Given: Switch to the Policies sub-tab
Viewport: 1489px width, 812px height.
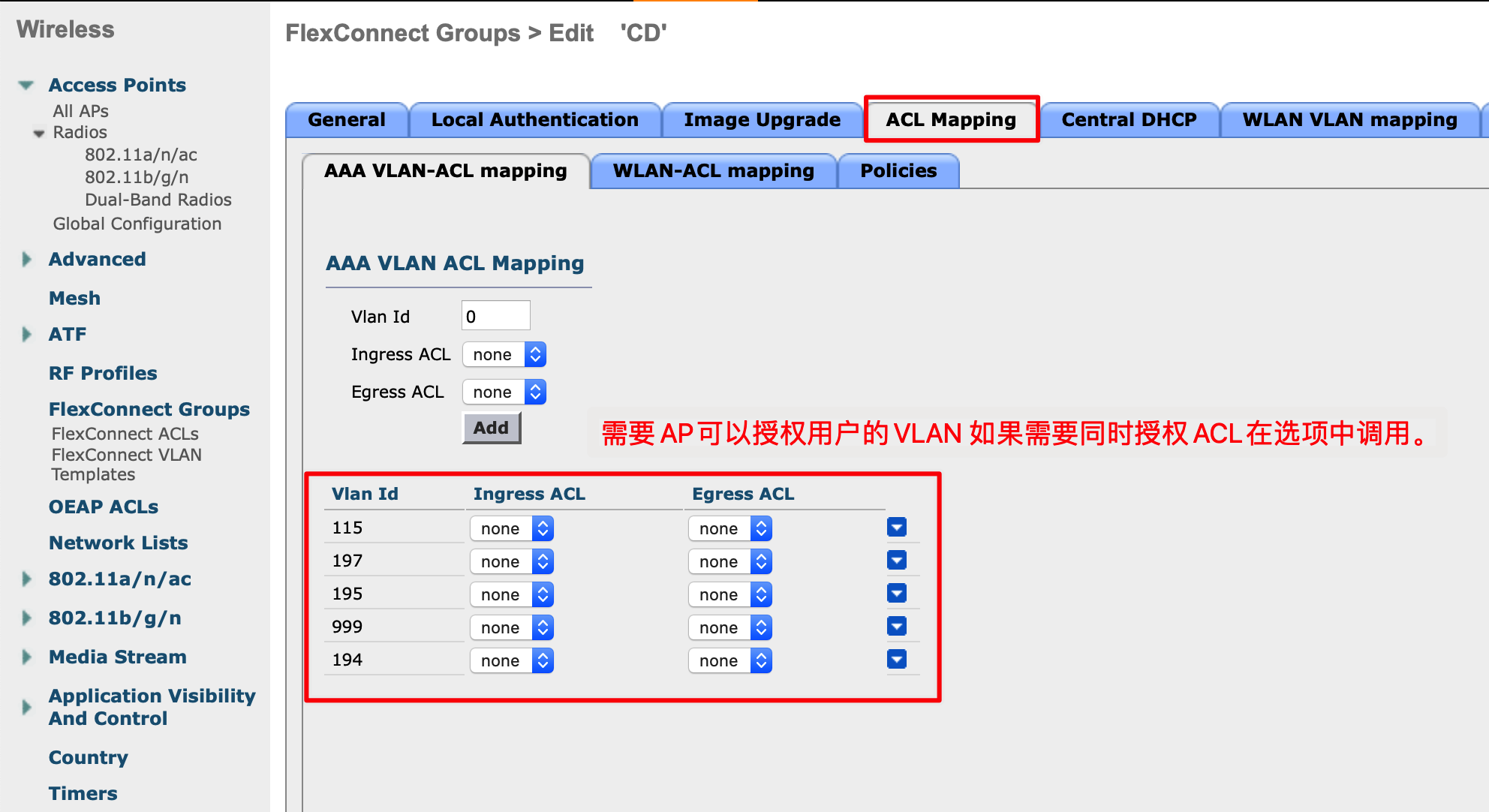Looking at the screenshot, I should coord(898,171).
